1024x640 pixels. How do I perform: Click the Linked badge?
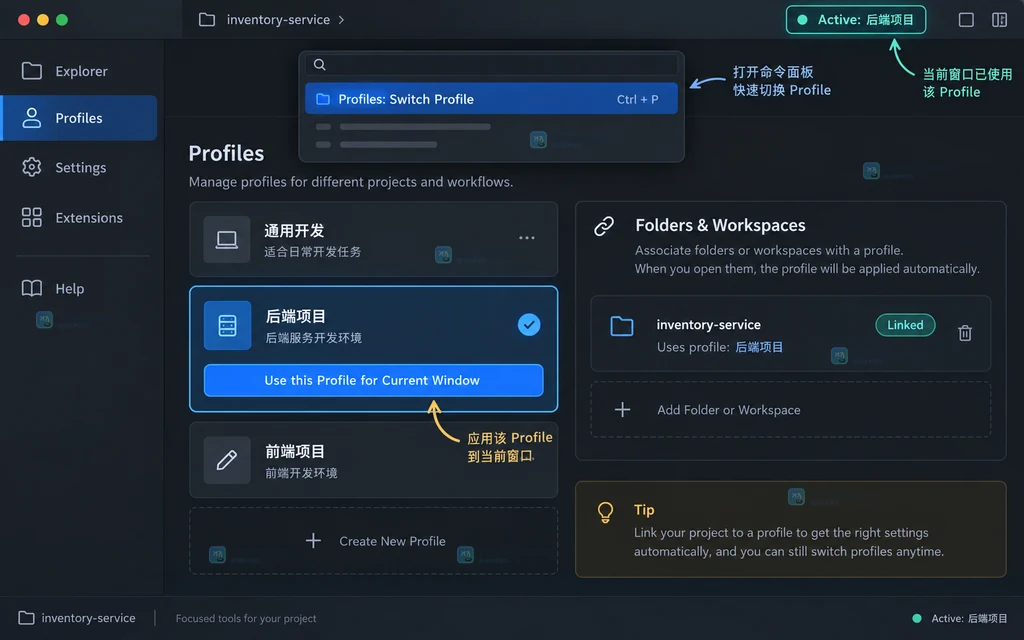point(905,325)
